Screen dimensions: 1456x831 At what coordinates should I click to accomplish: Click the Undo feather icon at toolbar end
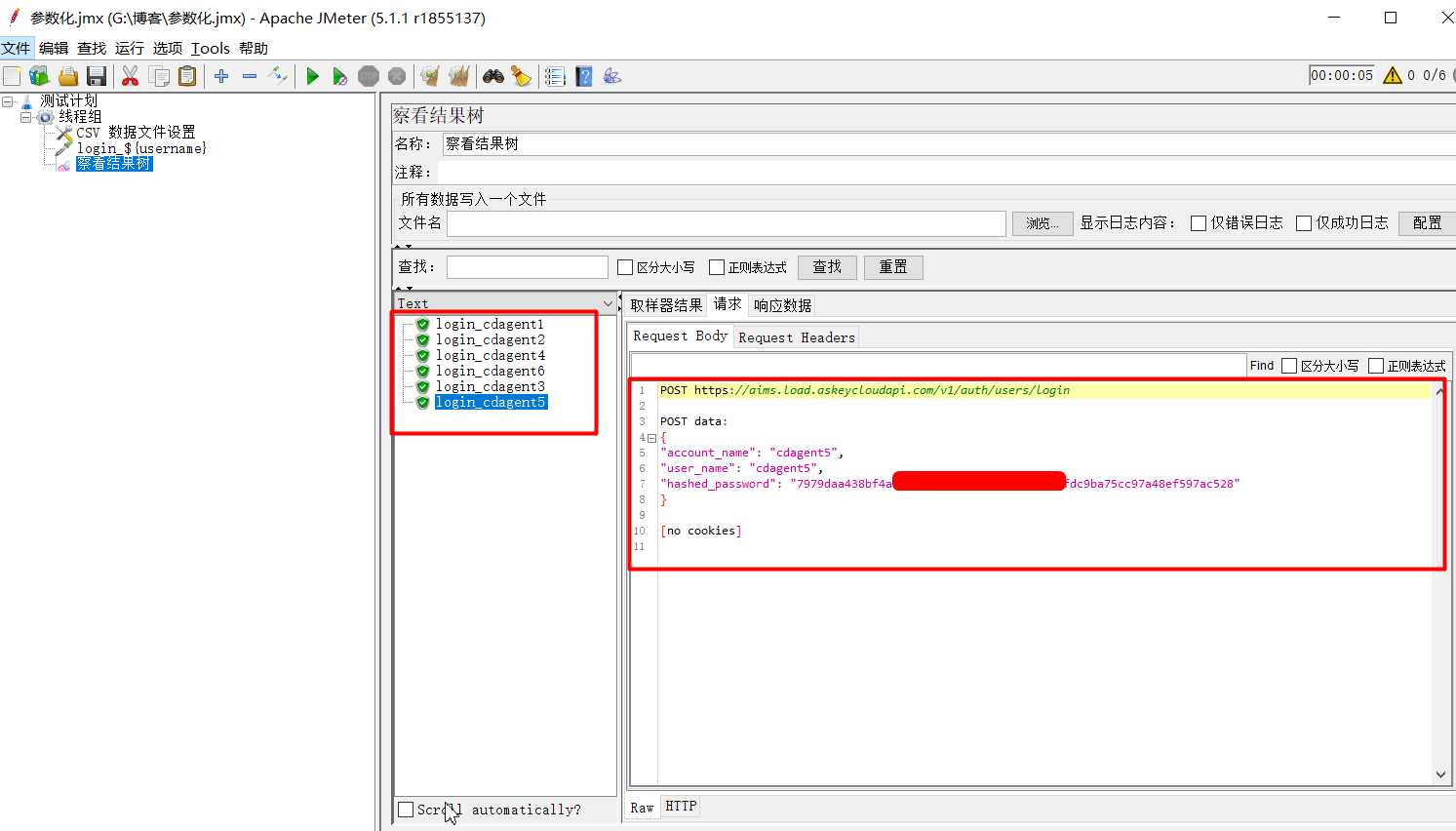pyautogui.click(x=612, y=76)
